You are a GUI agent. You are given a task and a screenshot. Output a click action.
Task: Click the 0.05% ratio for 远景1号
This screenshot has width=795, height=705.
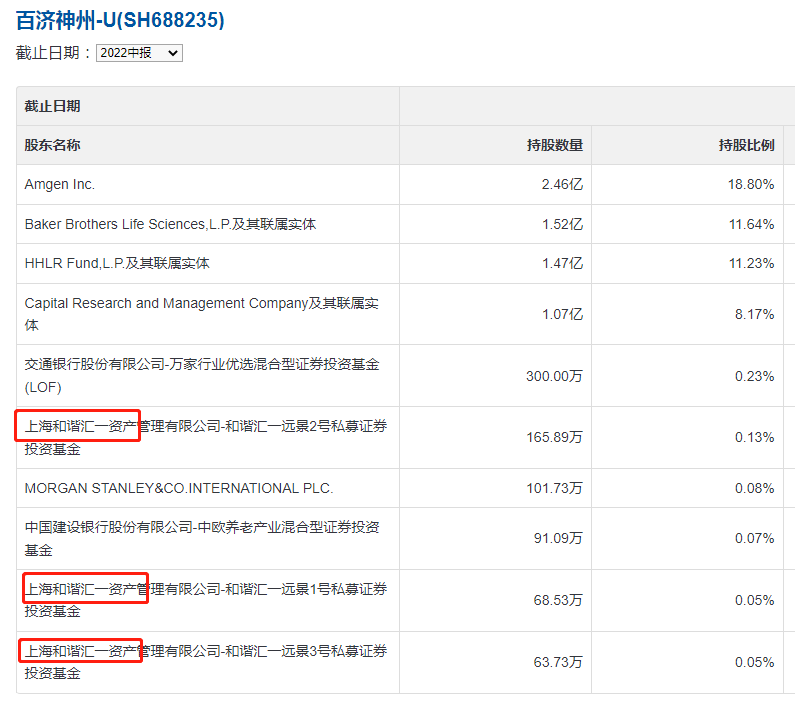(754, 600)
